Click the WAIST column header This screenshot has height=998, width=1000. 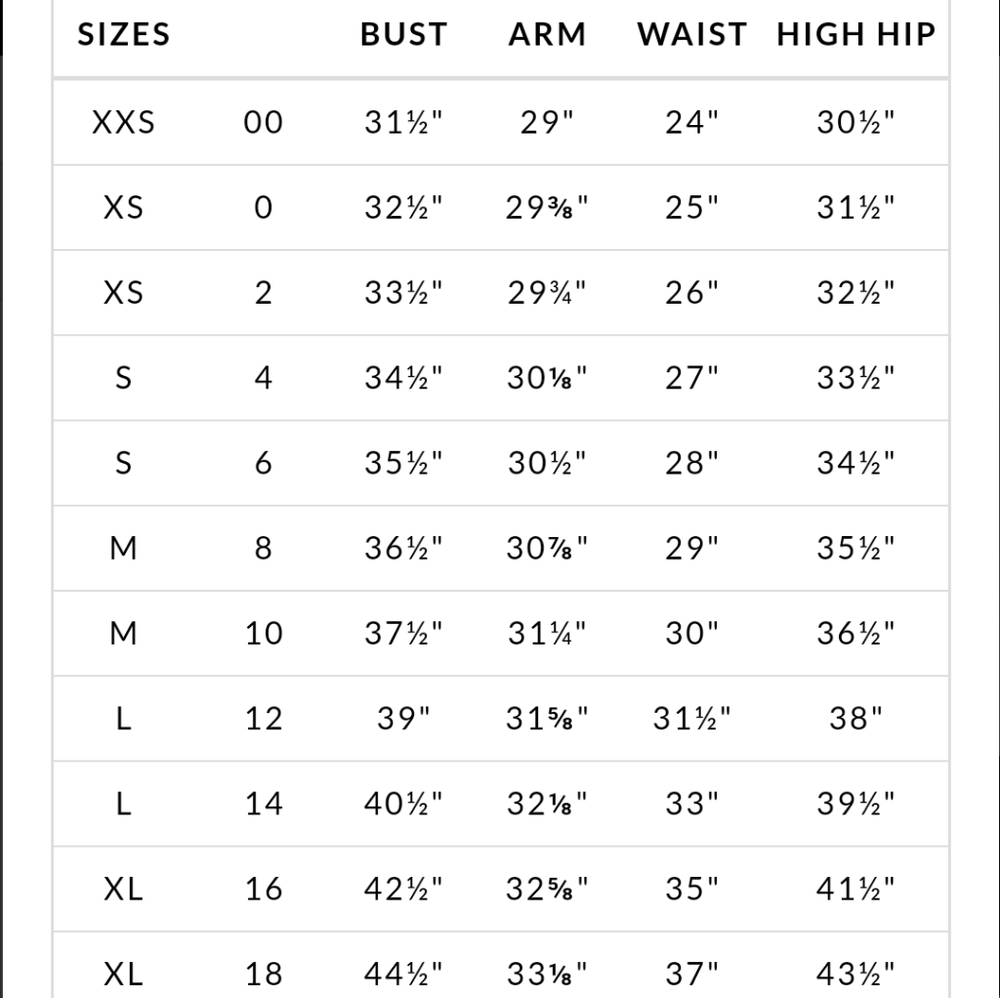(x=692, y=35)
